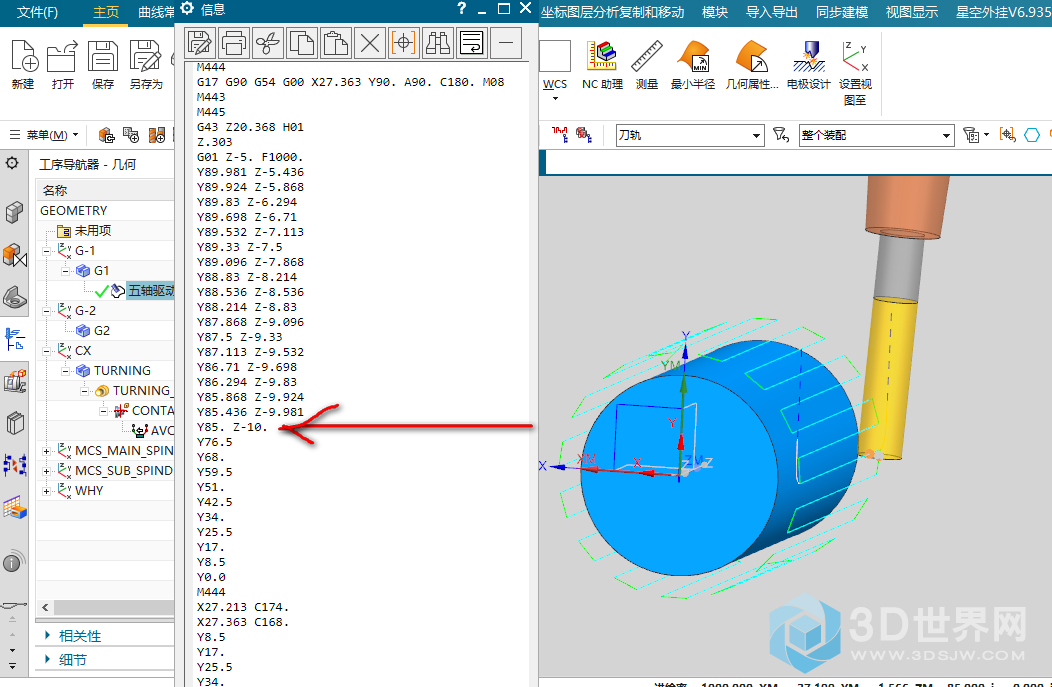Click the print icon in Information window

(234, 42)
